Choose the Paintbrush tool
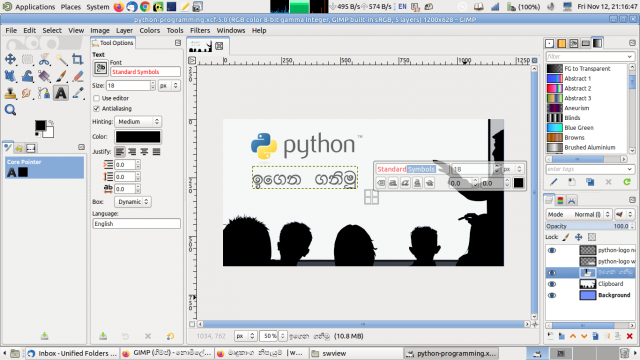Viewport: 640px width, 360px height. (x=61, y=76)
